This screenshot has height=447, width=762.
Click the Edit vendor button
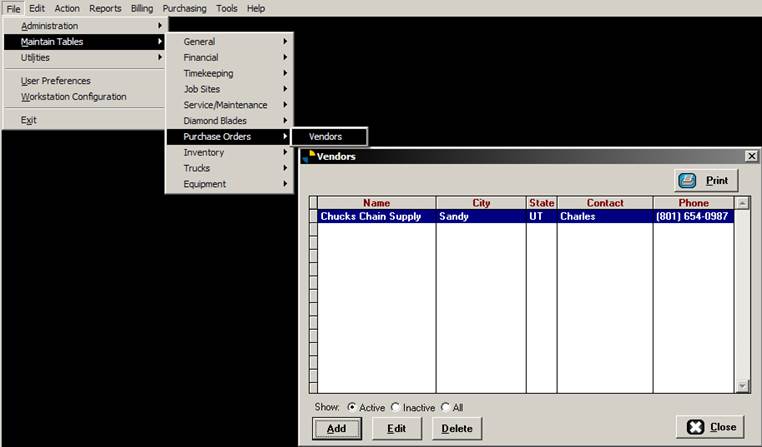[x=396, y=428]
